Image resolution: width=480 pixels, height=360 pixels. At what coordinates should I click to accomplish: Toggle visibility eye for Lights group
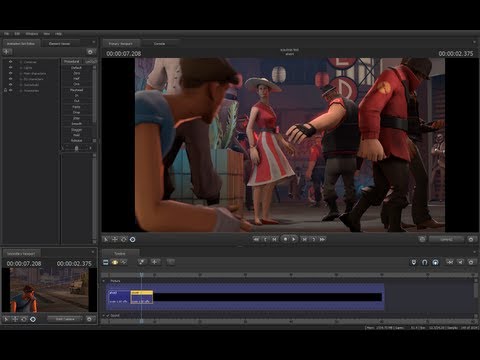pos(11,68)
